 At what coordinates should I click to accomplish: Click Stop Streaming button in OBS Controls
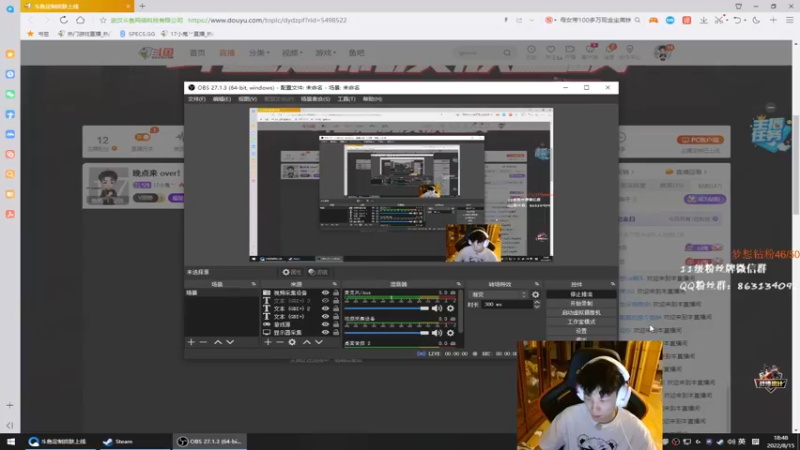[x=581, y=294]
